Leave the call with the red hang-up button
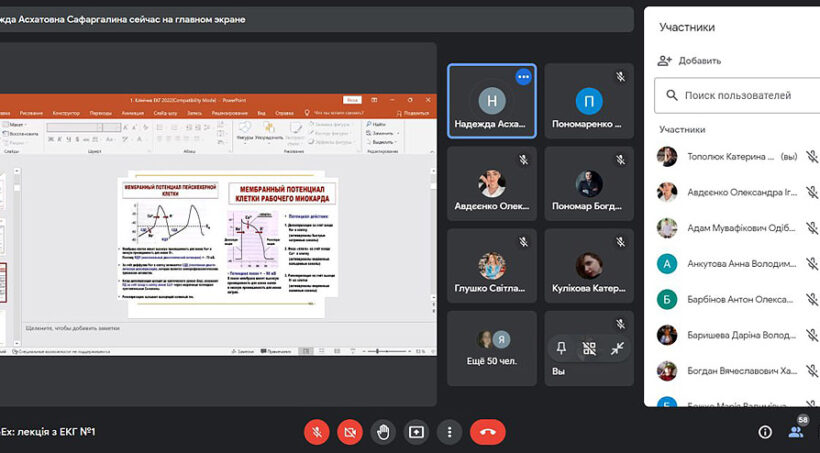Viewport: 820px width, 453px height. coord(487,432)
